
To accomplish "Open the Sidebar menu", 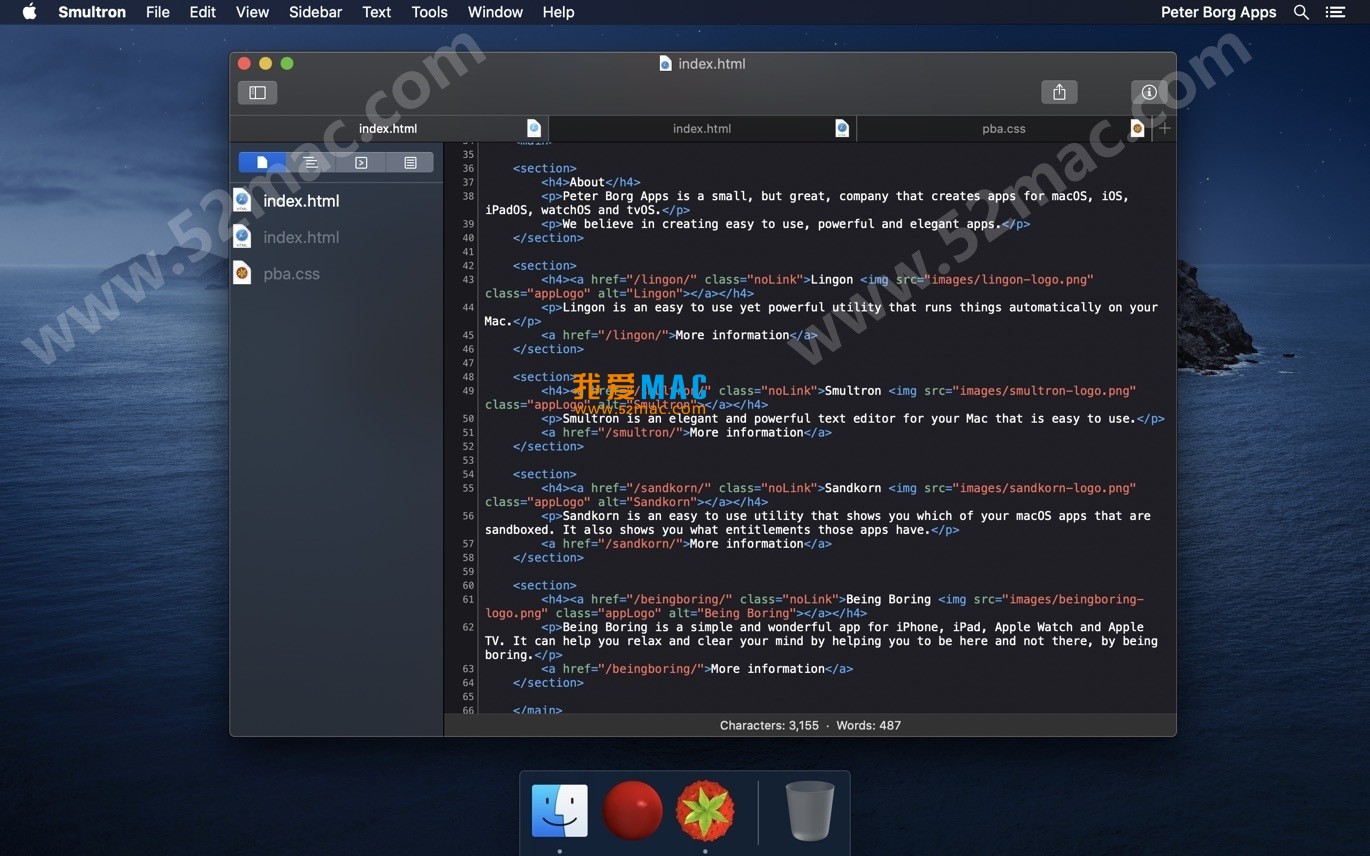I will point(315,12).
